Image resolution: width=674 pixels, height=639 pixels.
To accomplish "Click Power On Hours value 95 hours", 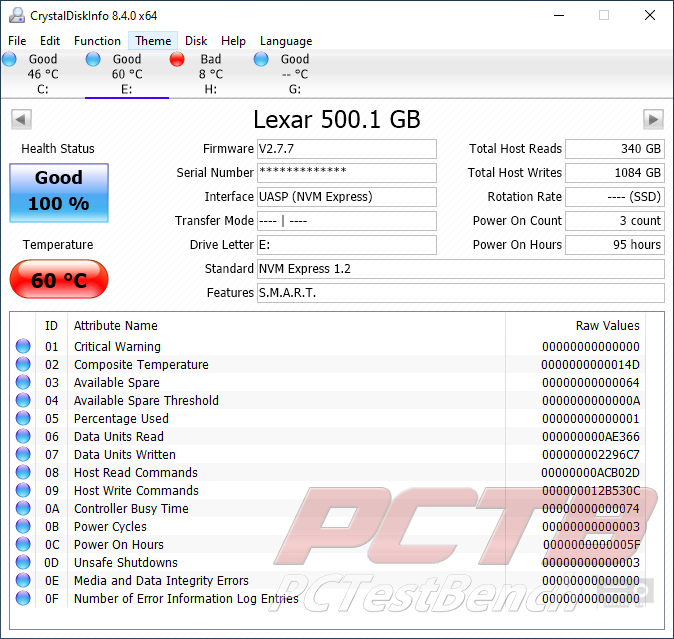I will [x=615, y=245].
